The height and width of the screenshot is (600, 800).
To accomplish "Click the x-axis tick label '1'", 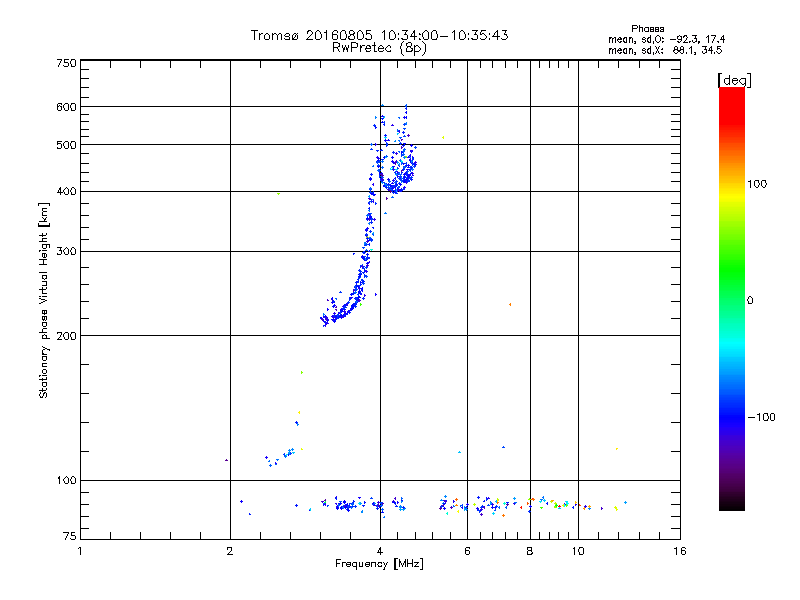I will click(80, 551).
